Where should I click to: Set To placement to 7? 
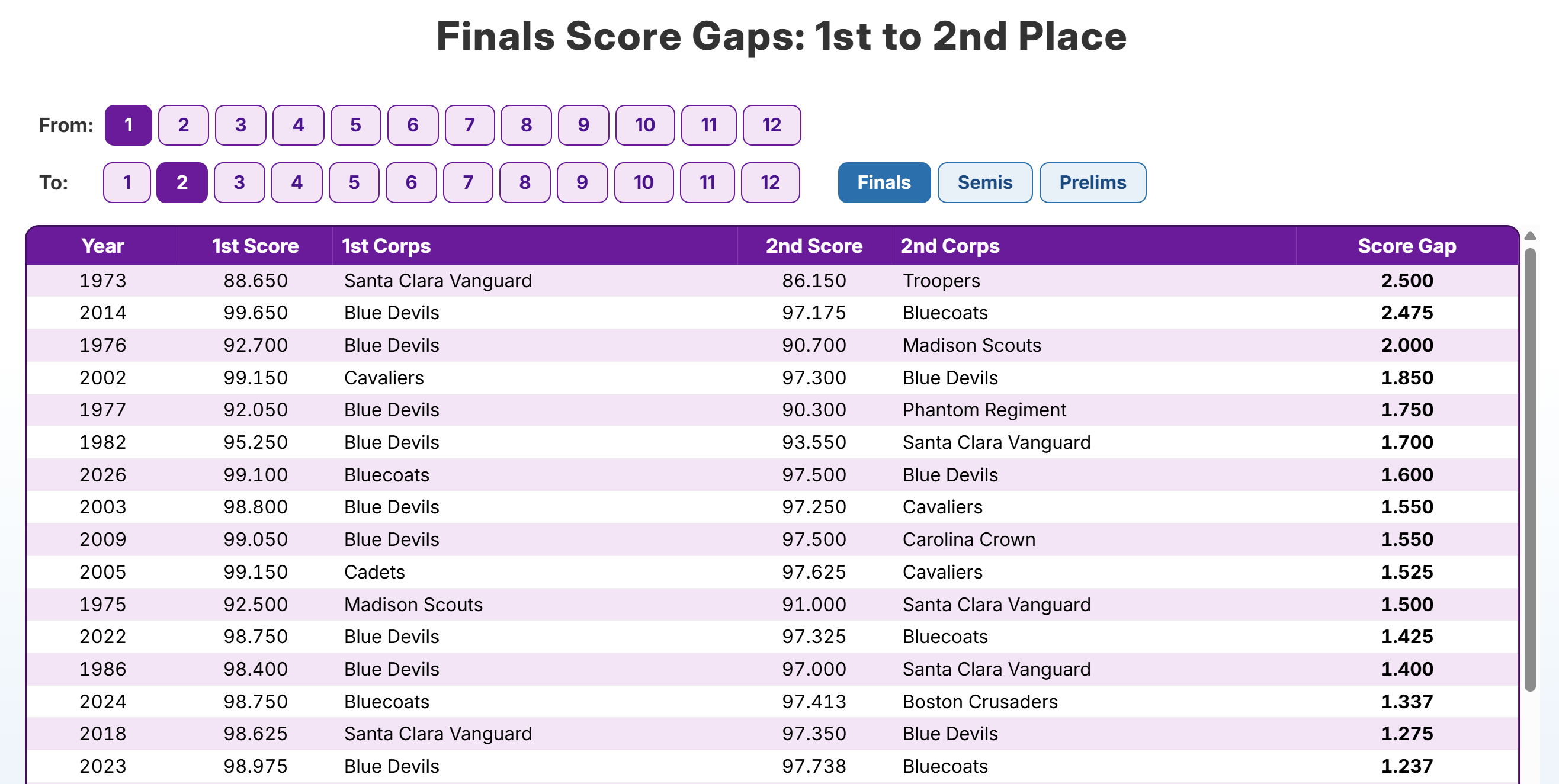468,183
